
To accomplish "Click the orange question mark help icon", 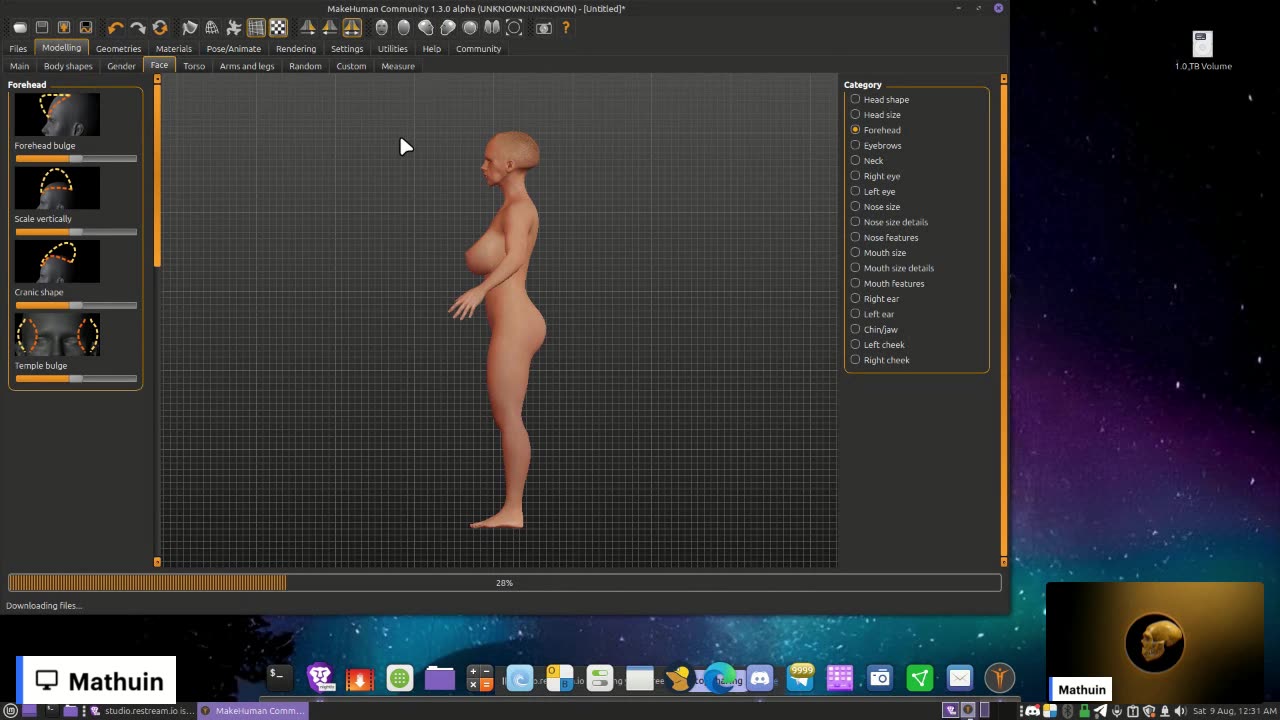I will (566, 28).
